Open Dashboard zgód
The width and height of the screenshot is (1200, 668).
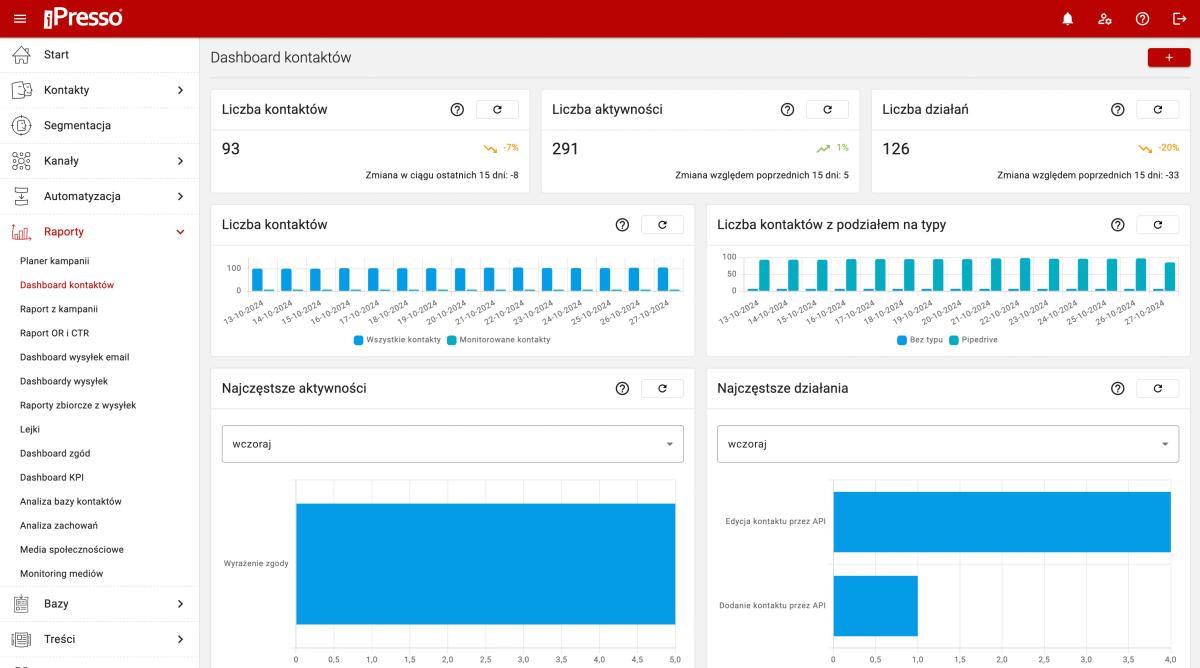pyautogui.click(x=55, y=453)
